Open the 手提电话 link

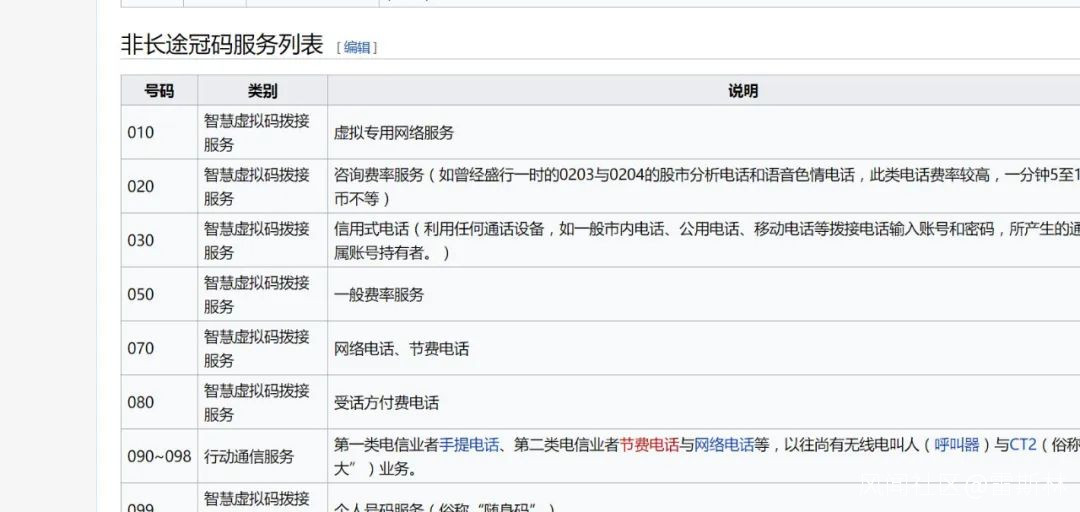(x=469, y=445)
